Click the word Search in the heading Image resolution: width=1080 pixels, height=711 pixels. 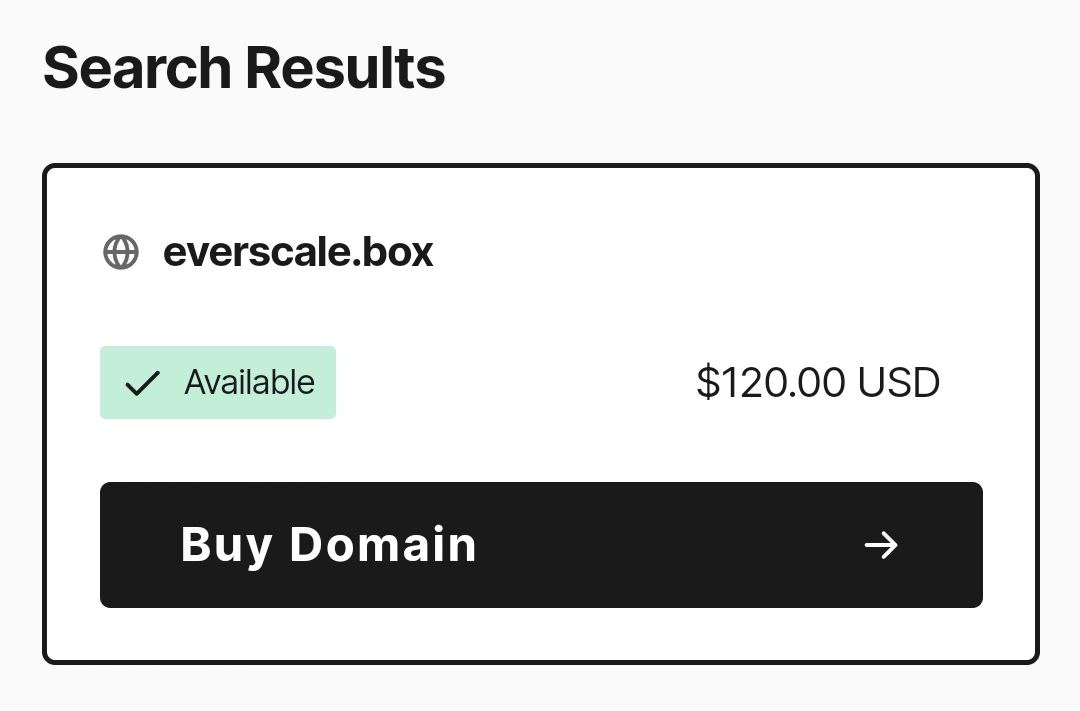tap(137, 68)
